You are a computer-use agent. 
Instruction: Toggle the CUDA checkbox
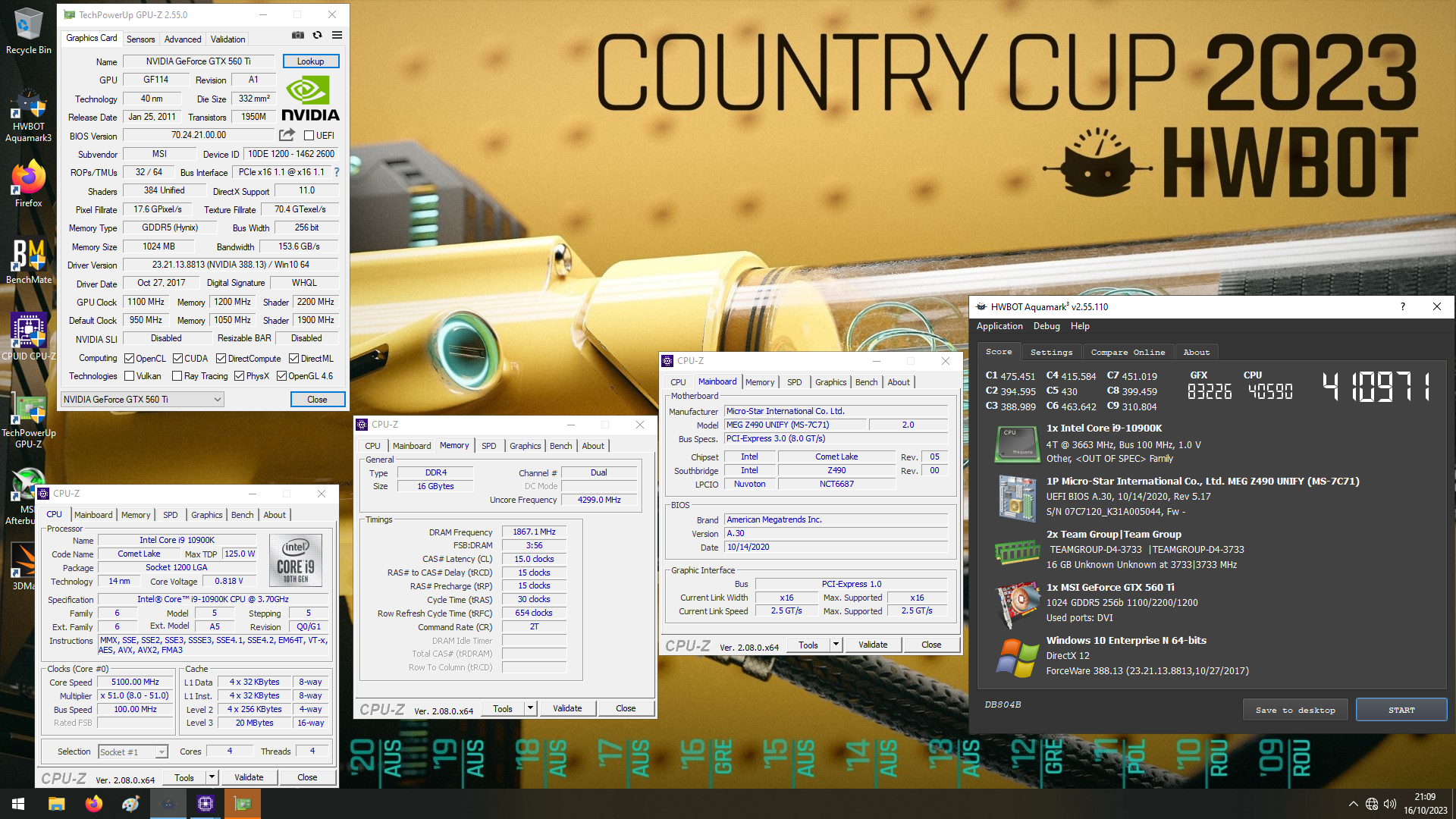(x=177, y=359)
